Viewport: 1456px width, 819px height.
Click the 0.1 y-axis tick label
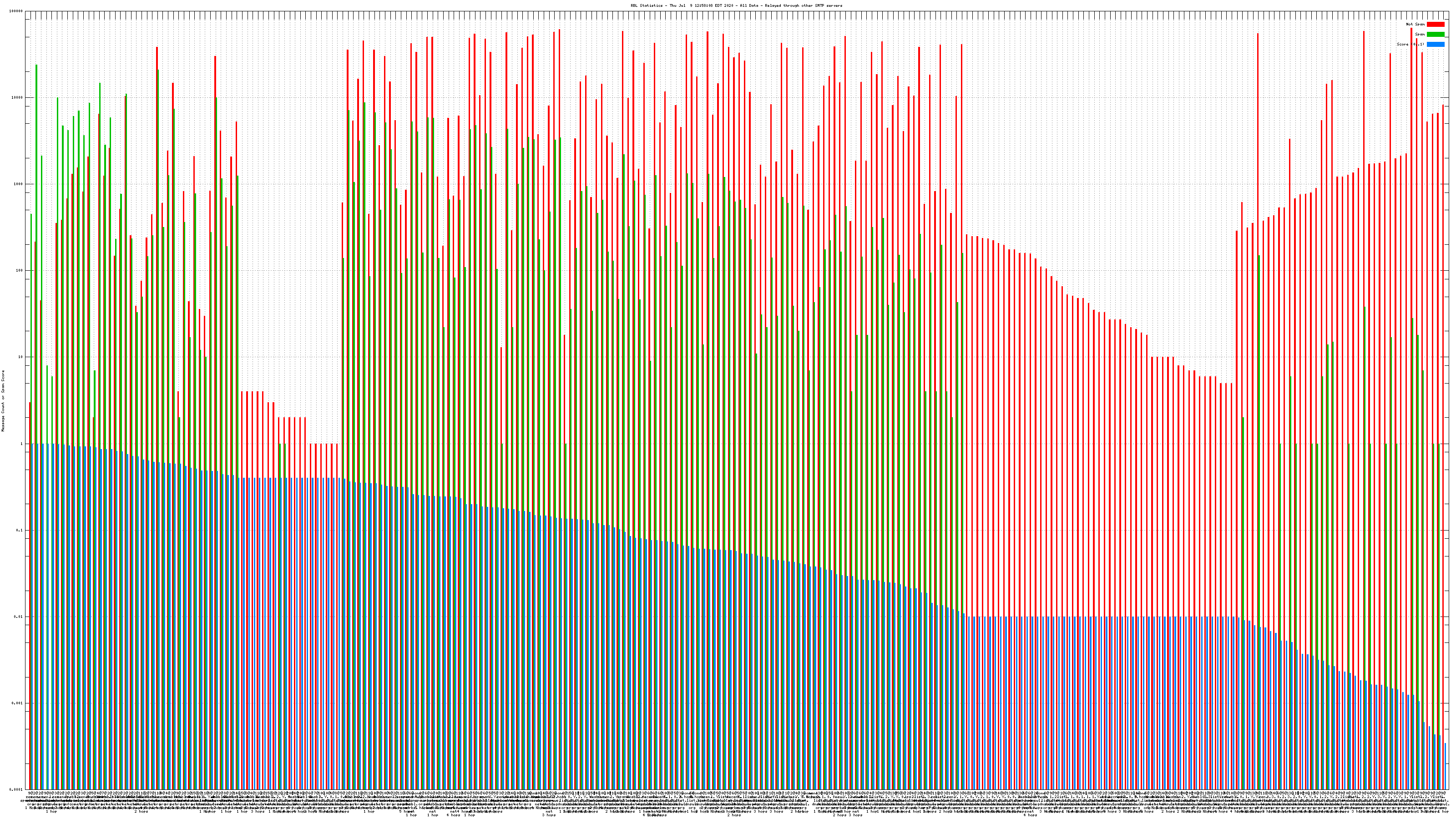(20, 530)
